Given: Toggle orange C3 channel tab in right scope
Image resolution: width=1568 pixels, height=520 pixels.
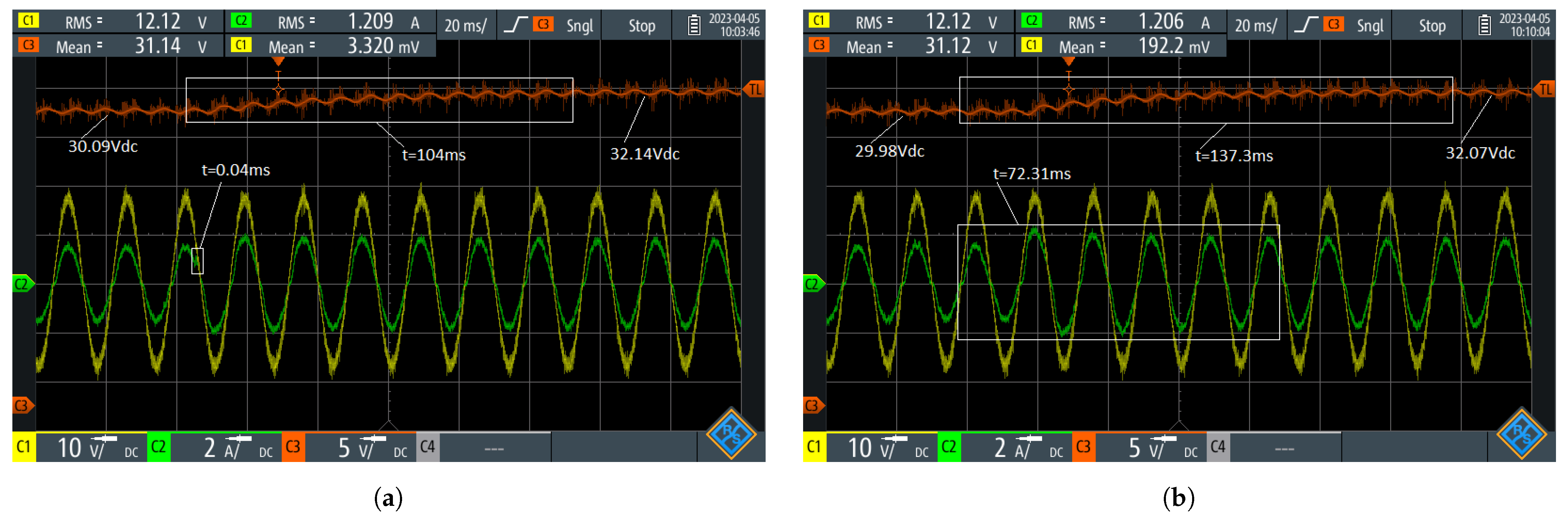Looking at the screenshot, I should pyautogui.click(x=1084, y=447).
